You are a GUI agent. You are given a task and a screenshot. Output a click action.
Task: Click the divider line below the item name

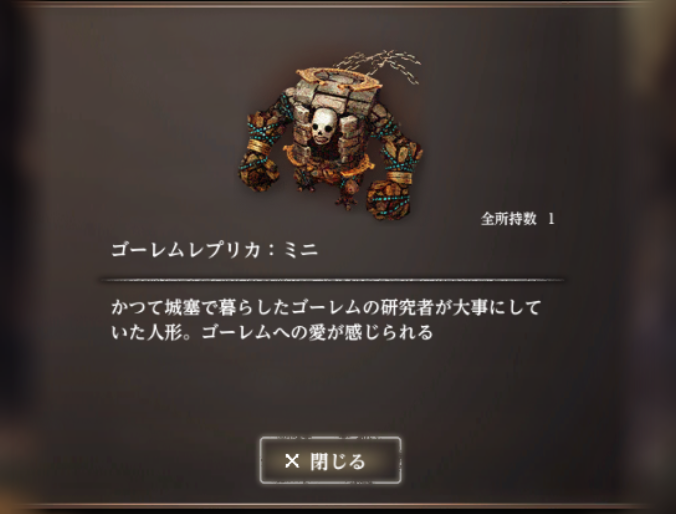(332, 280)
